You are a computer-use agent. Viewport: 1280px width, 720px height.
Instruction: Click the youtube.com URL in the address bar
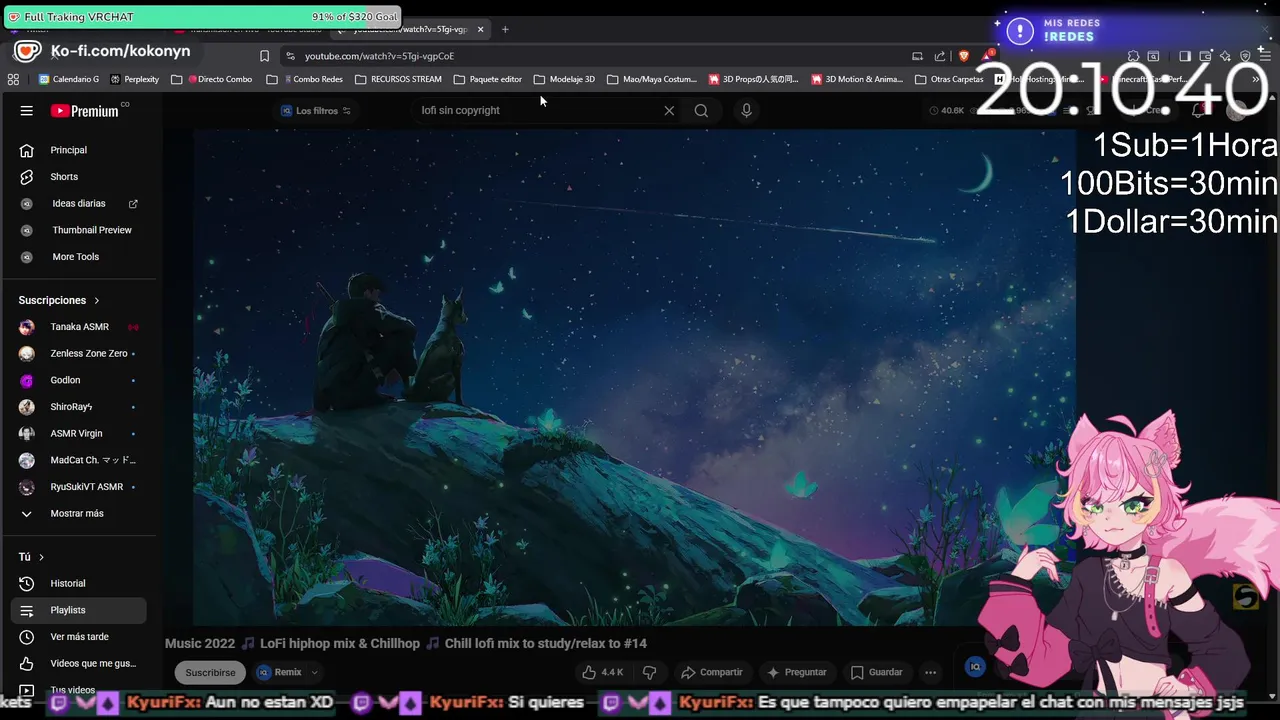click(379, 56)
